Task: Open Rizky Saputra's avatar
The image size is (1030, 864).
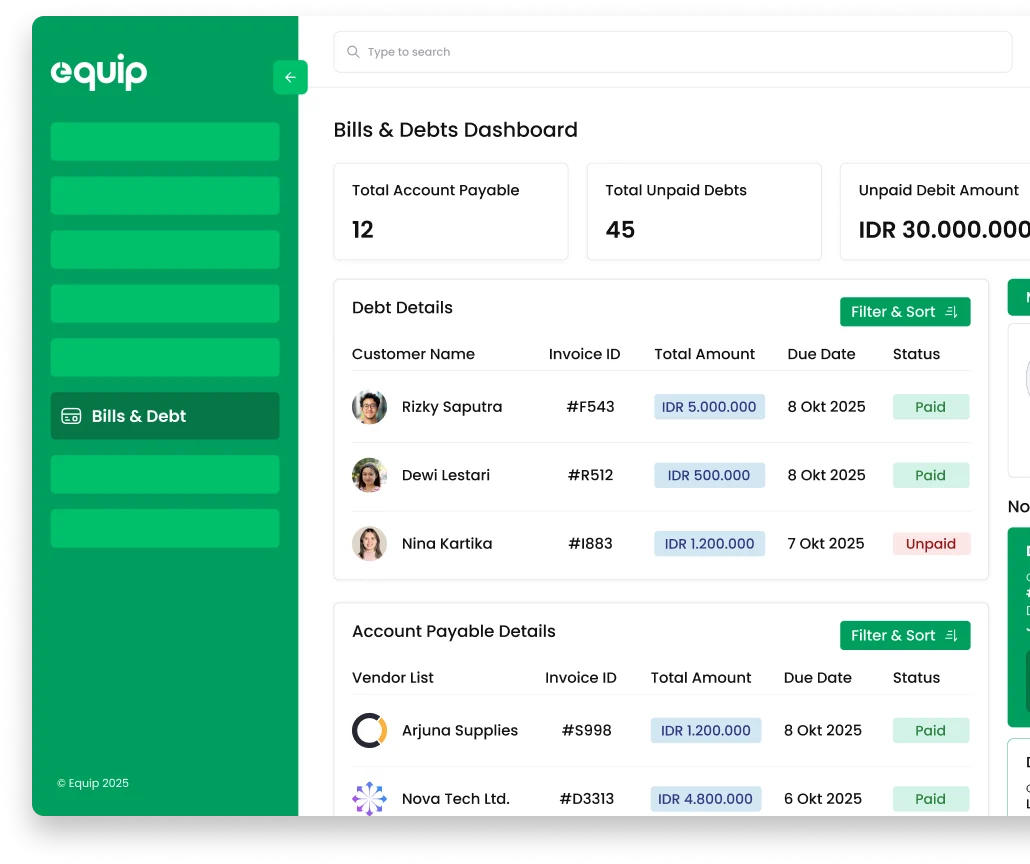Action: coord(369,407)
